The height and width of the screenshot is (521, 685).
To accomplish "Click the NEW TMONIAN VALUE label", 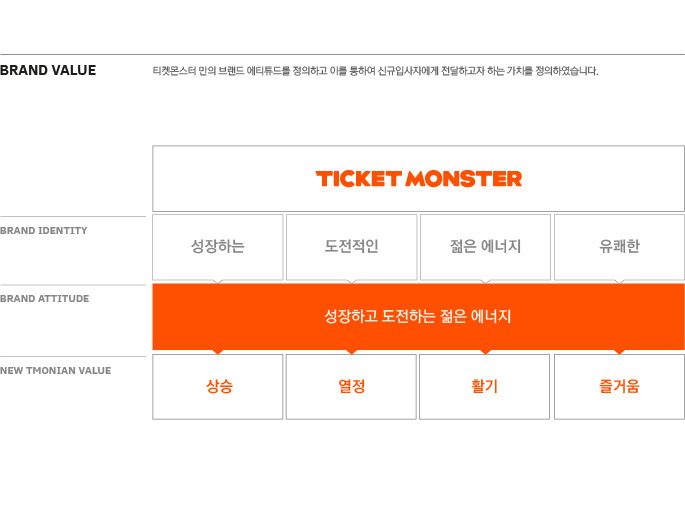I will [55, 371].
